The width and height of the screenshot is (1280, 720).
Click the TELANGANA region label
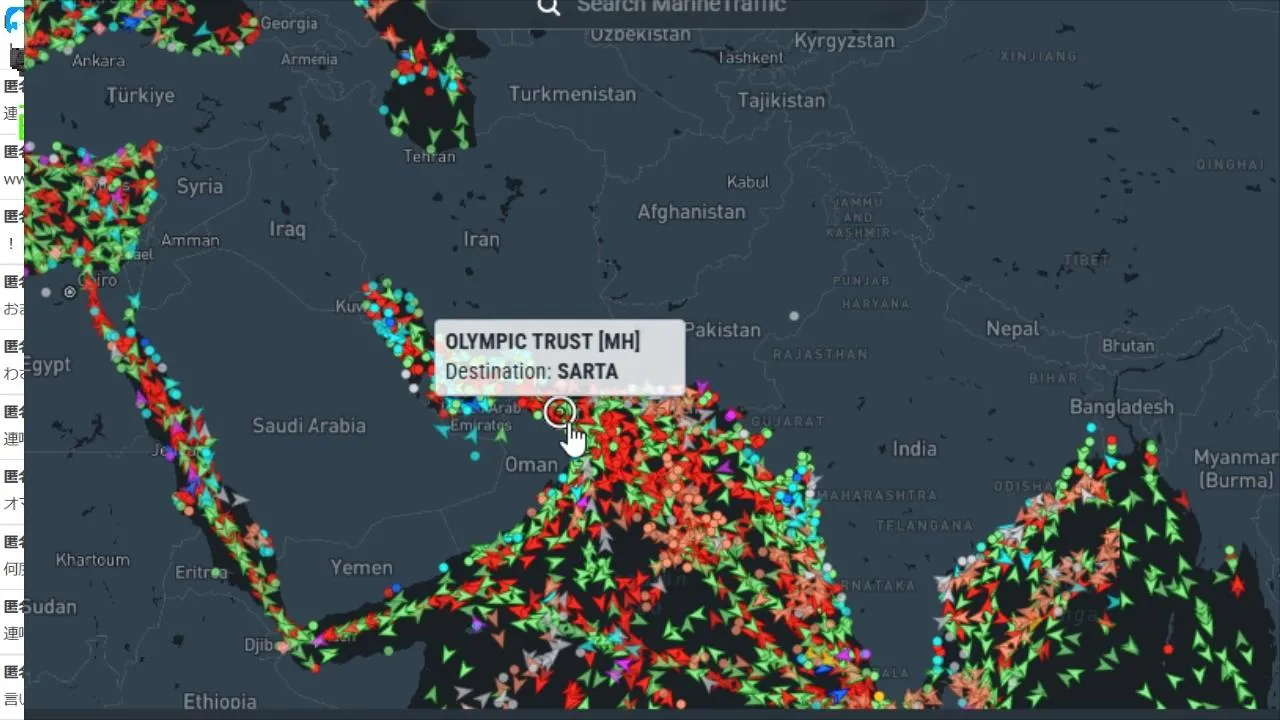point(926,525)
